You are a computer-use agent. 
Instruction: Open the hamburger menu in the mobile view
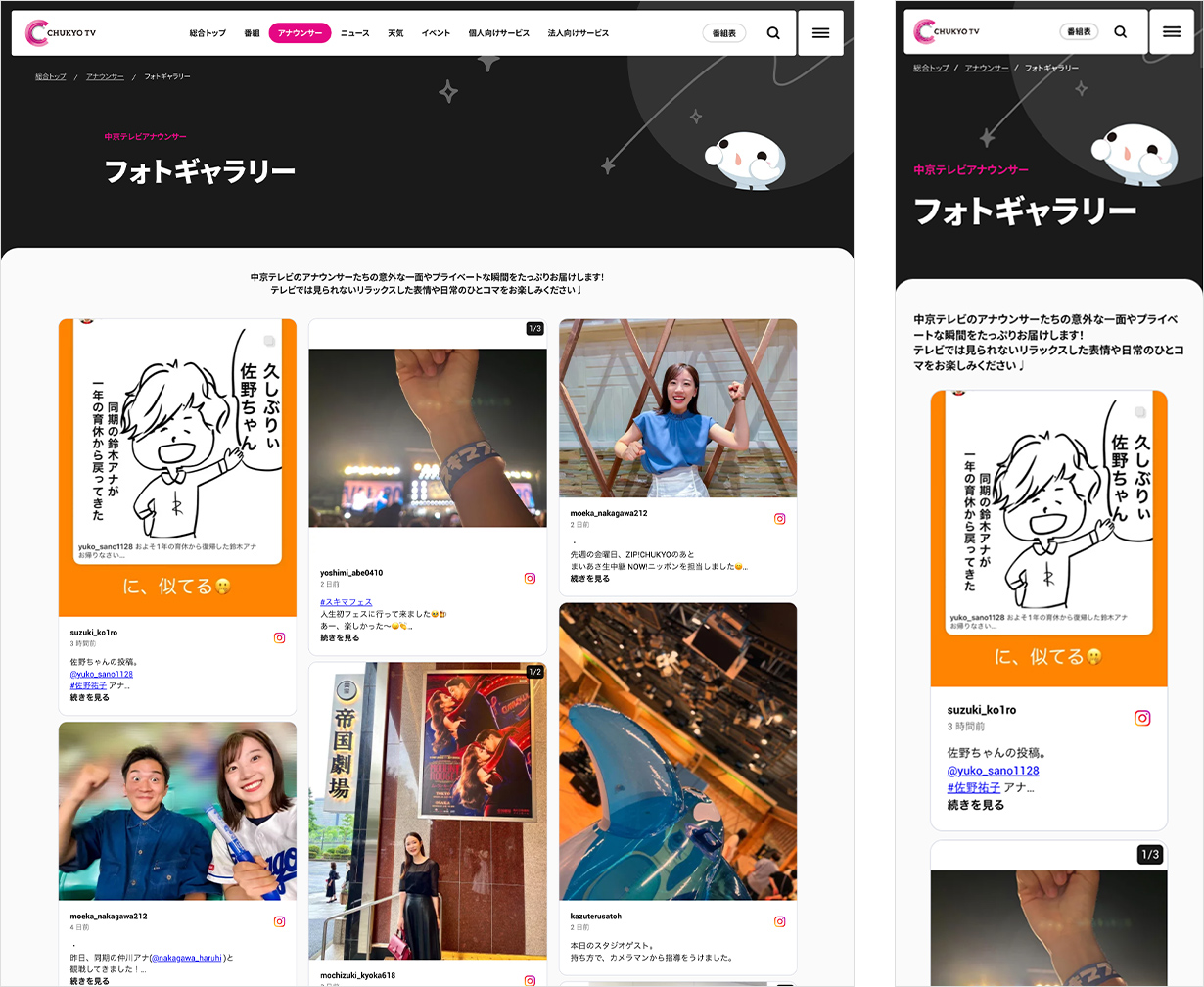tap(1171, 32)
